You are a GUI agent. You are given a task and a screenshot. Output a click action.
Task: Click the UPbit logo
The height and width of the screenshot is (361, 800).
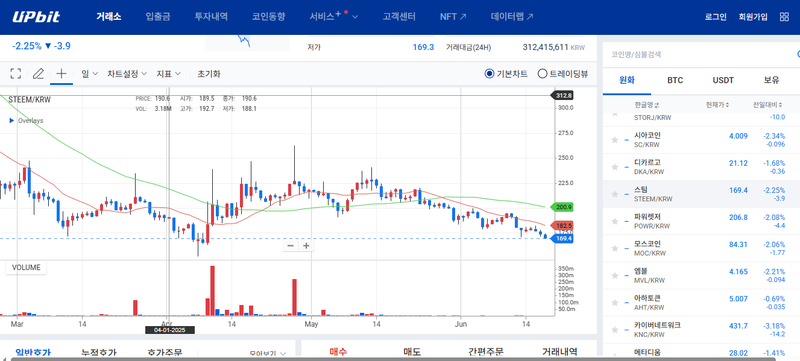pyautogui.click(x=36, y=17)
